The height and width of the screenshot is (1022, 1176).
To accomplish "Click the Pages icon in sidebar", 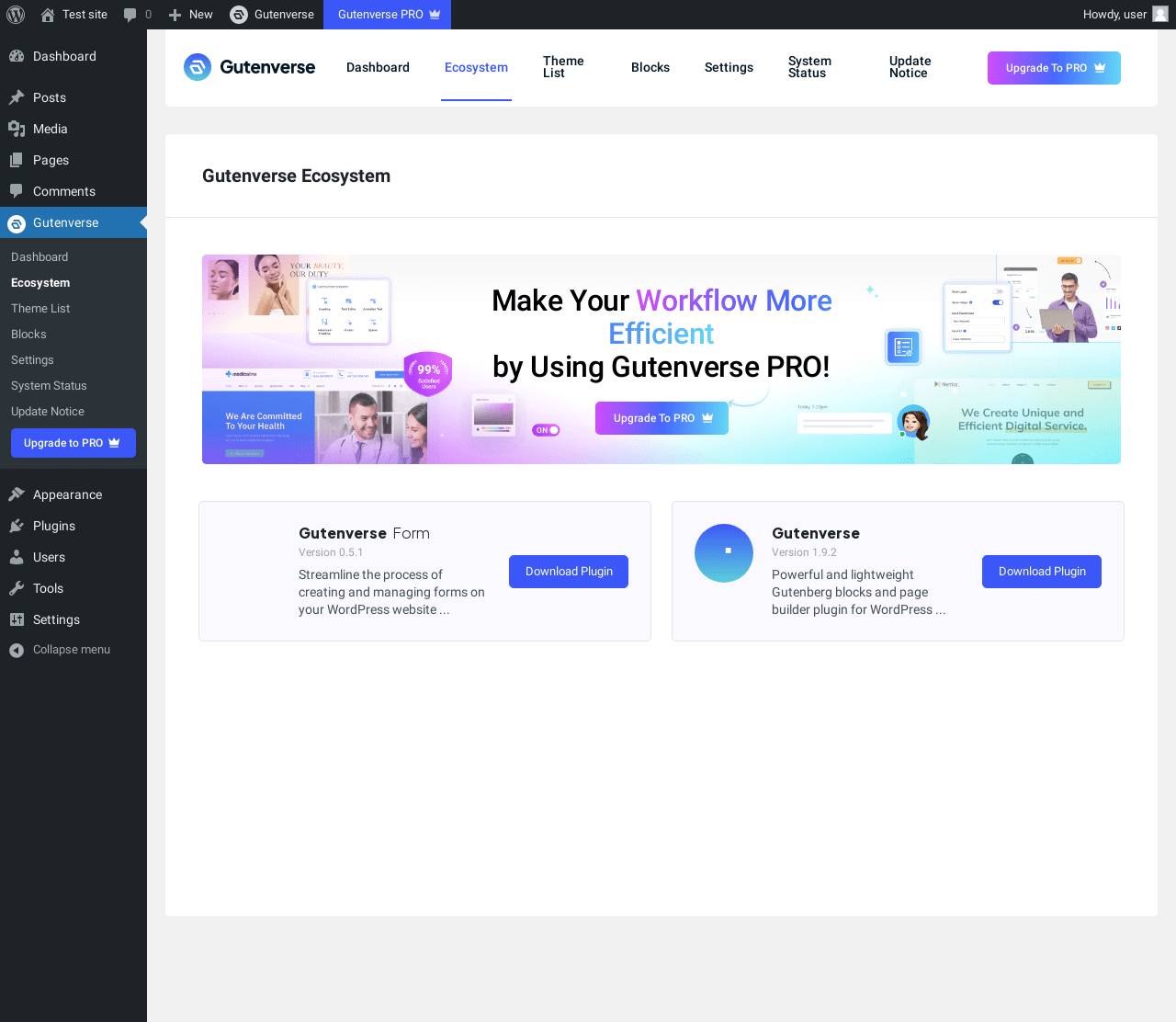I will 17,160.
